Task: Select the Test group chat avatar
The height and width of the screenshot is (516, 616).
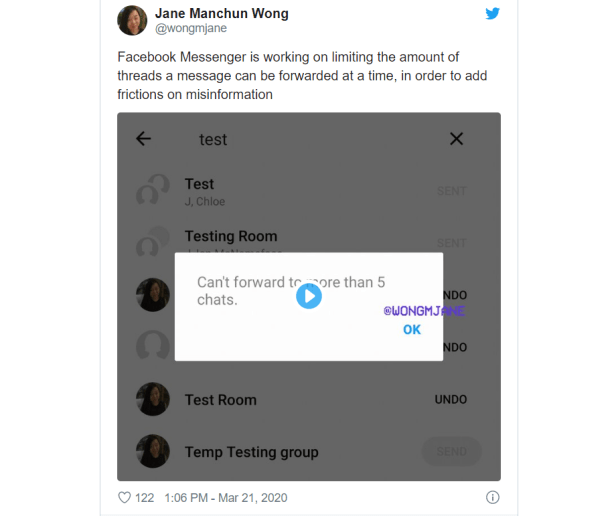Action: point(153,190)
